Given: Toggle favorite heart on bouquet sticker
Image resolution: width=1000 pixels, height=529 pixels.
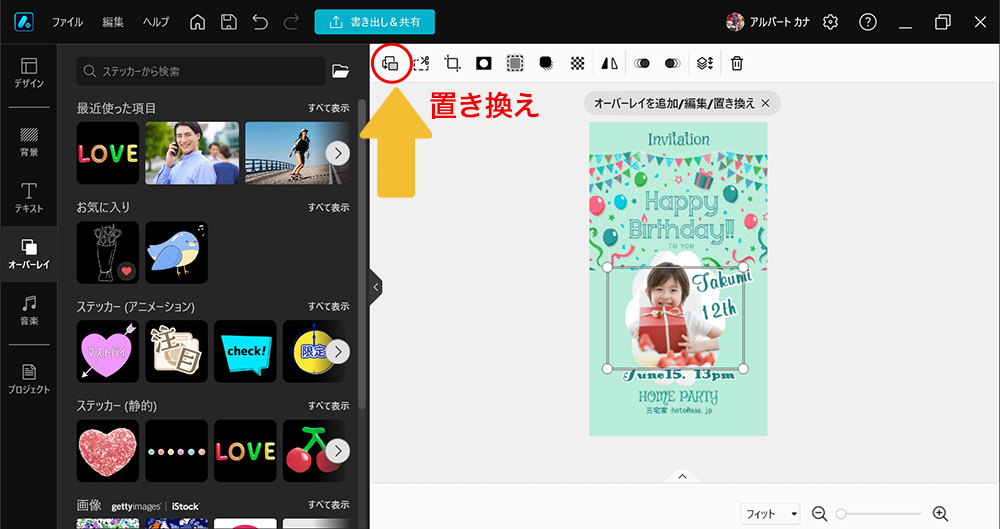Looking at the screenshot, I should coord(126,271).
